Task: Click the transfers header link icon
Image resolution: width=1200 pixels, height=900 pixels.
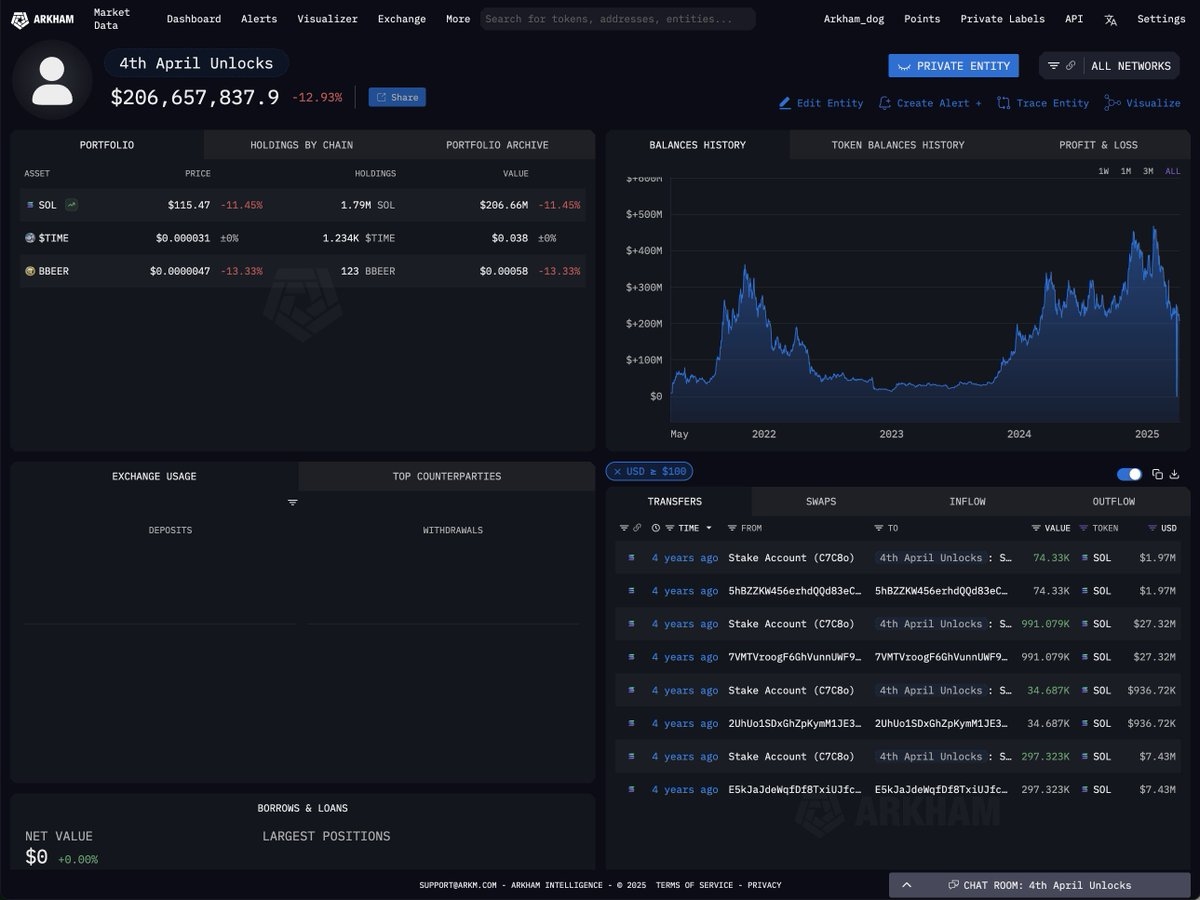Action: click(x=637, y=528)
